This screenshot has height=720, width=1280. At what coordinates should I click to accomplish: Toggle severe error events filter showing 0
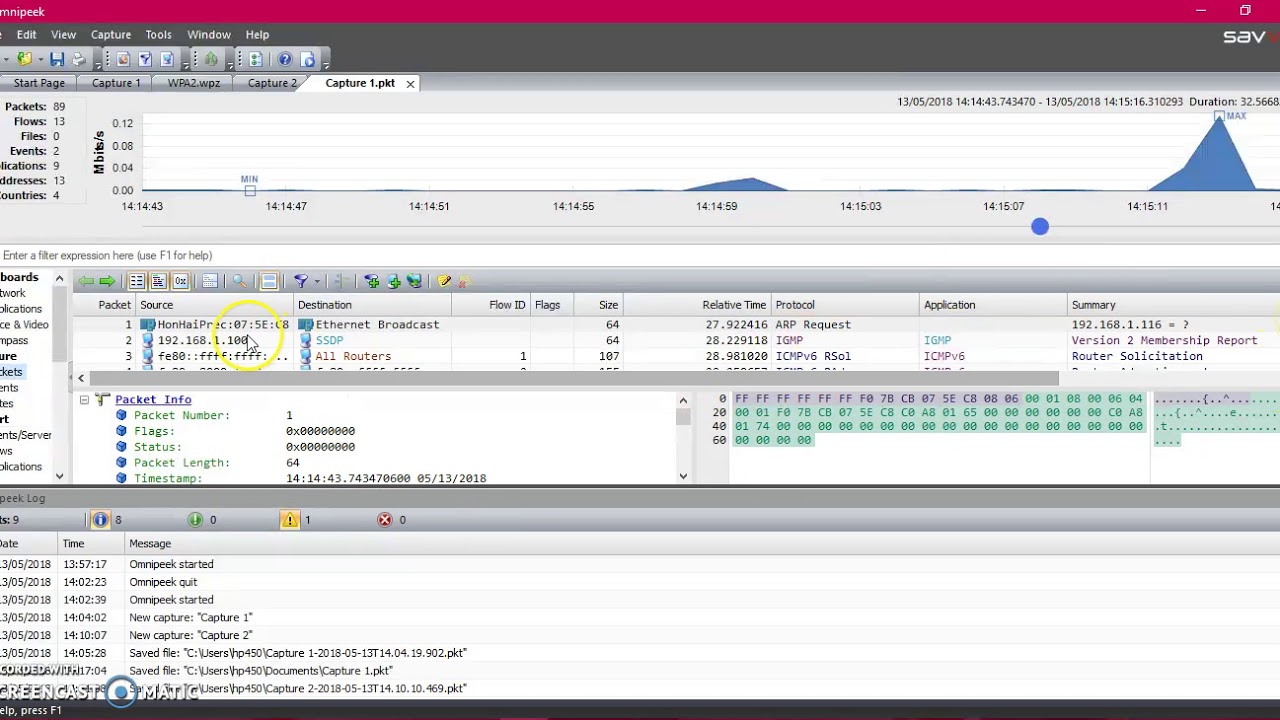click(x=385, y=520)
